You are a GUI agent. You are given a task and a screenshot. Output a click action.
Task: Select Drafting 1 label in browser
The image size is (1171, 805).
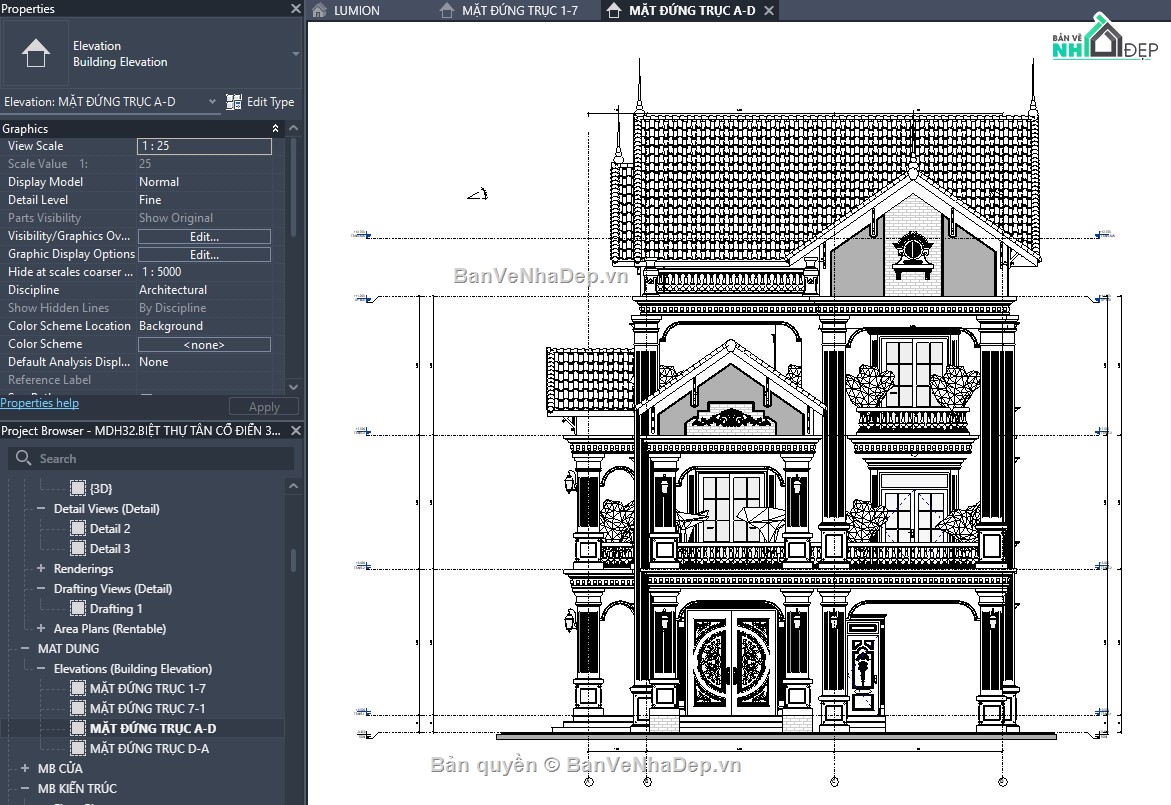point(116,609)
